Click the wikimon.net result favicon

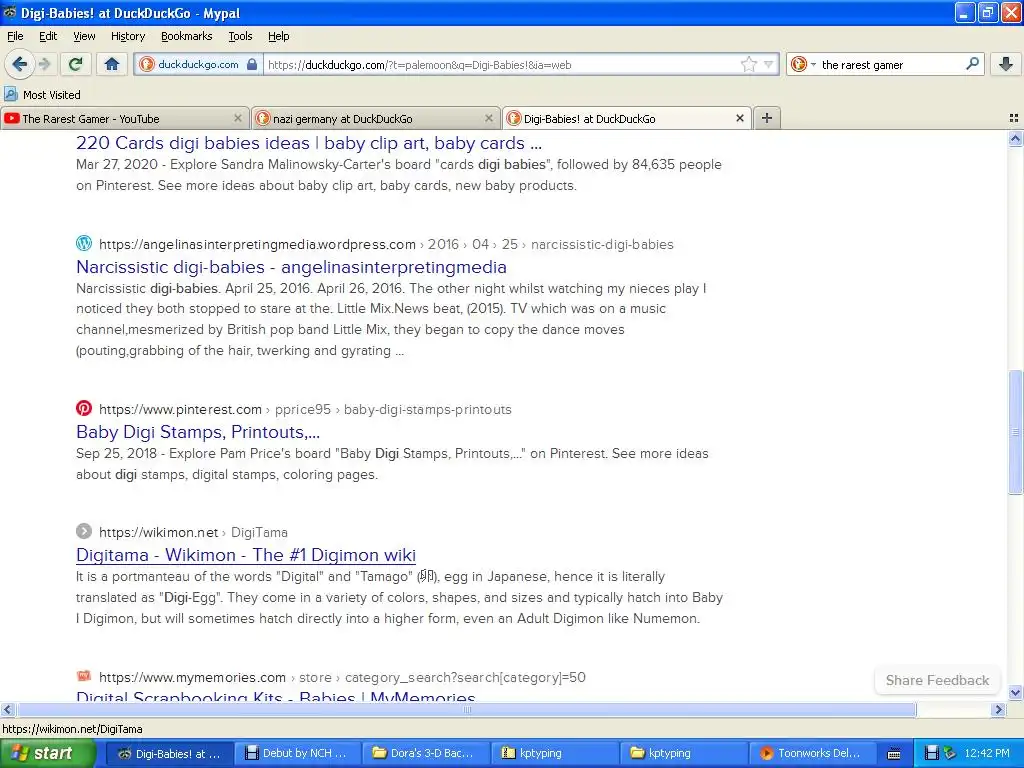84,531
